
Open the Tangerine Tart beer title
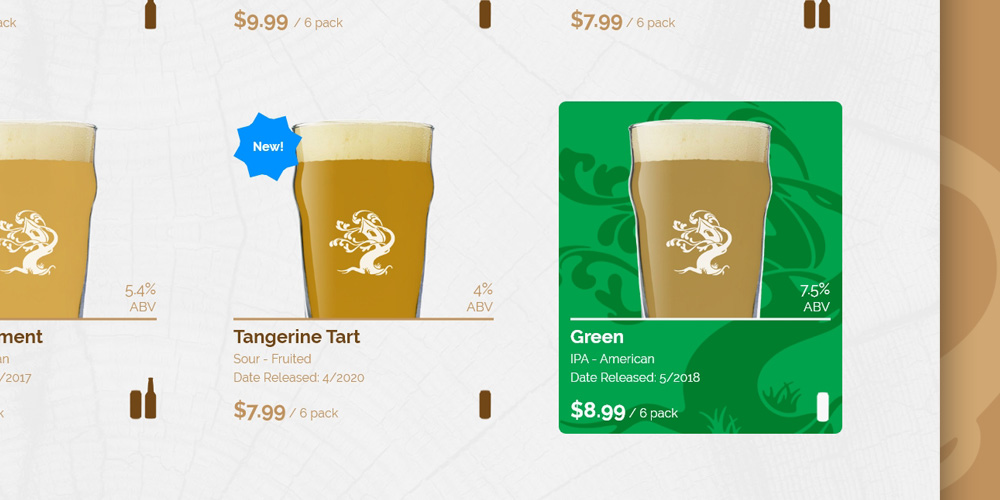[297, 337]
